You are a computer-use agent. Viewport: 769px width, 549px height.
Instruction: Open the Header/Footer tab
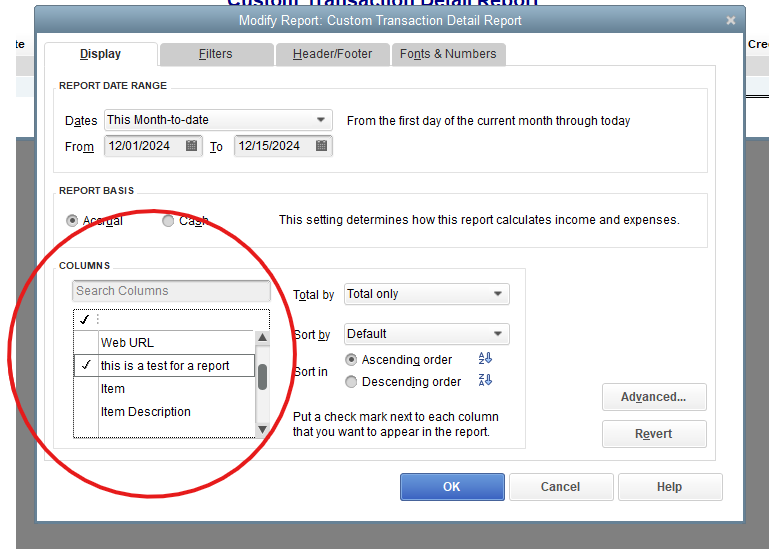coord(333,54)
